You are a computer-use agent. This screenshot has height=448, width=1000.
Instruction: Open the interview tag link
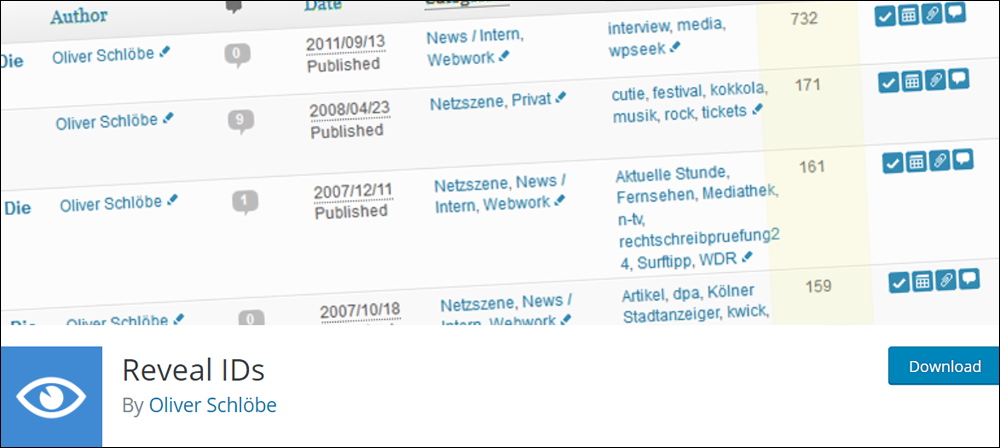click(639, 28)
